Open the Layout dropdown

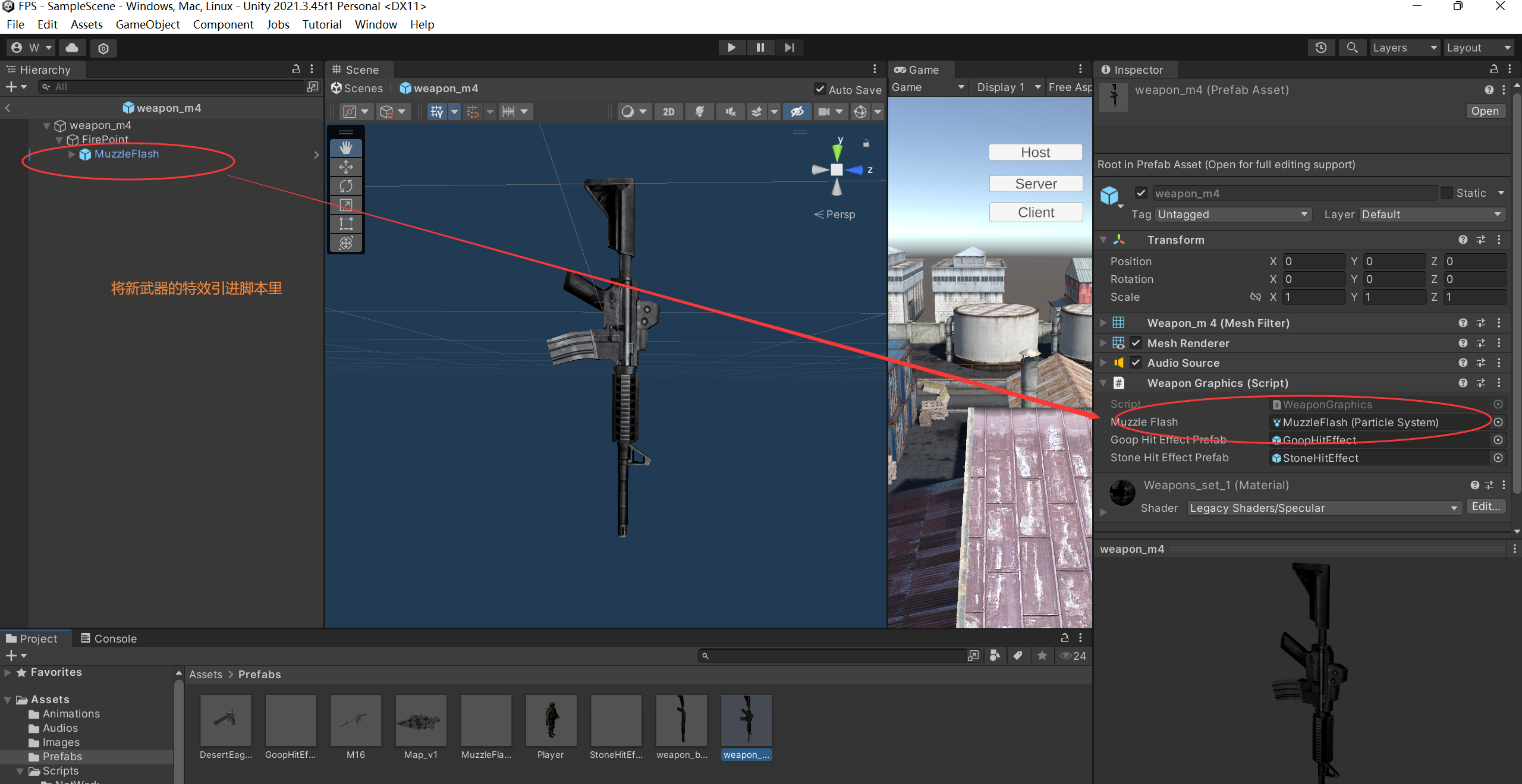(x=1478, y=48)
